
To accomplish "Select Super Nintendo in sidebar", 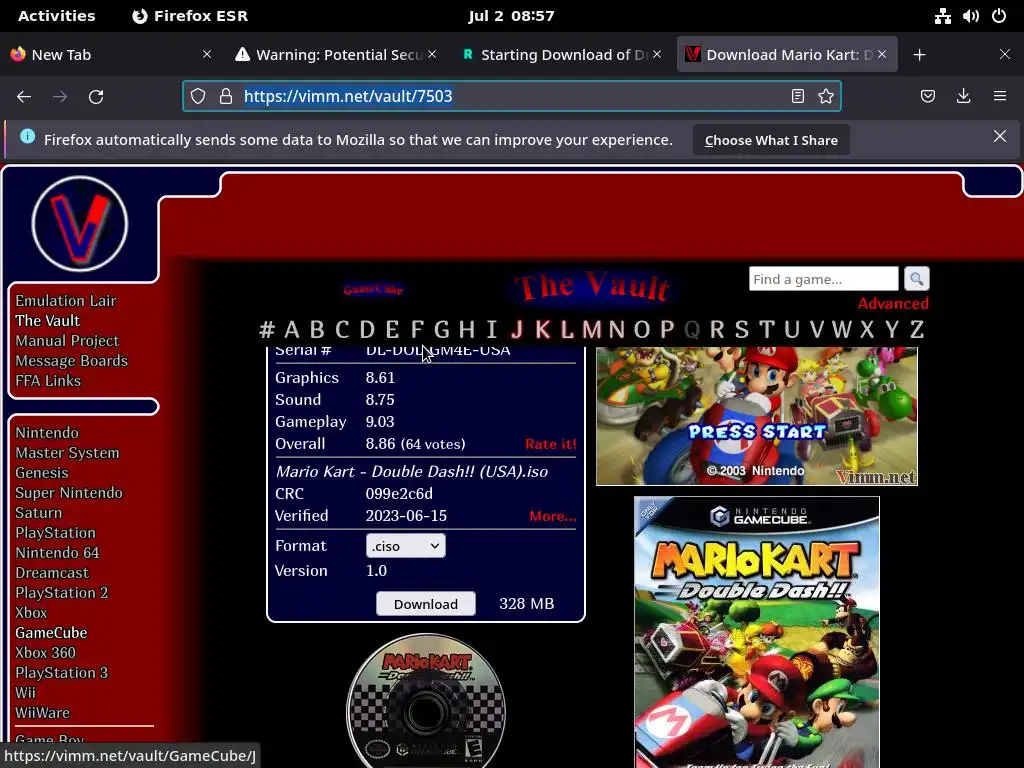I will coord(69,493).
